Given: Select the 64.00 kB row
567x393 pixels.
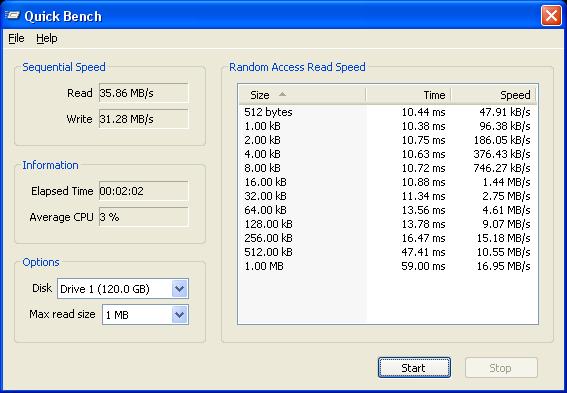Looking at the screenshot, I should click(x=388, y=210).
